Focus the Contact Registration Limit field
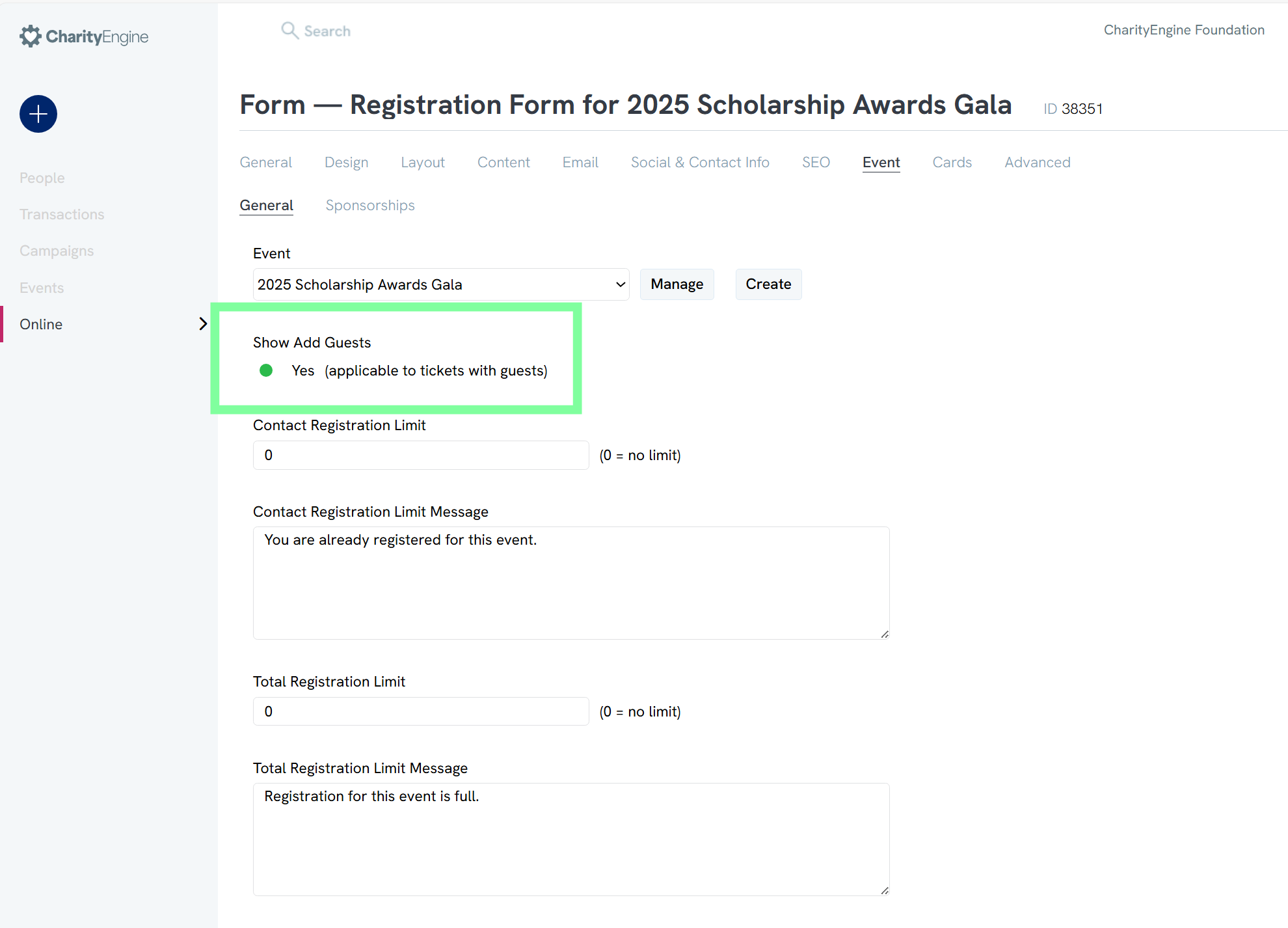Image resolution: width=1288 pixels, height=928 pixels. point(420,455)
